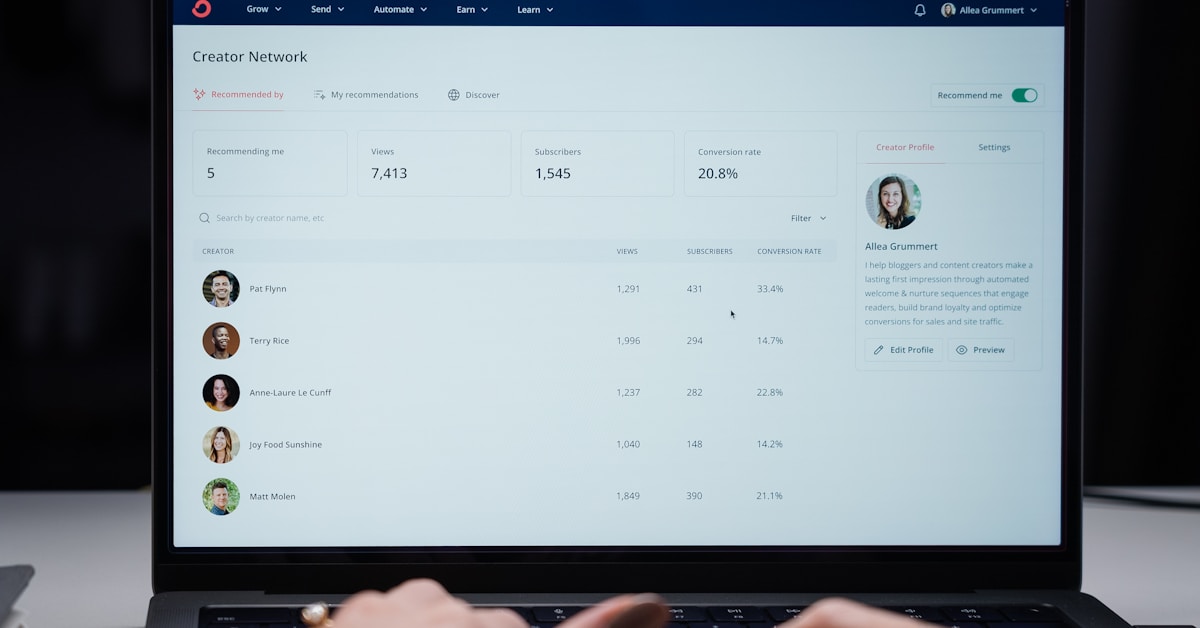Click Terry Rice's 14.7% conversion rate
The width and height of the screenshot is (1200, 628).
(x=770, y=341)
